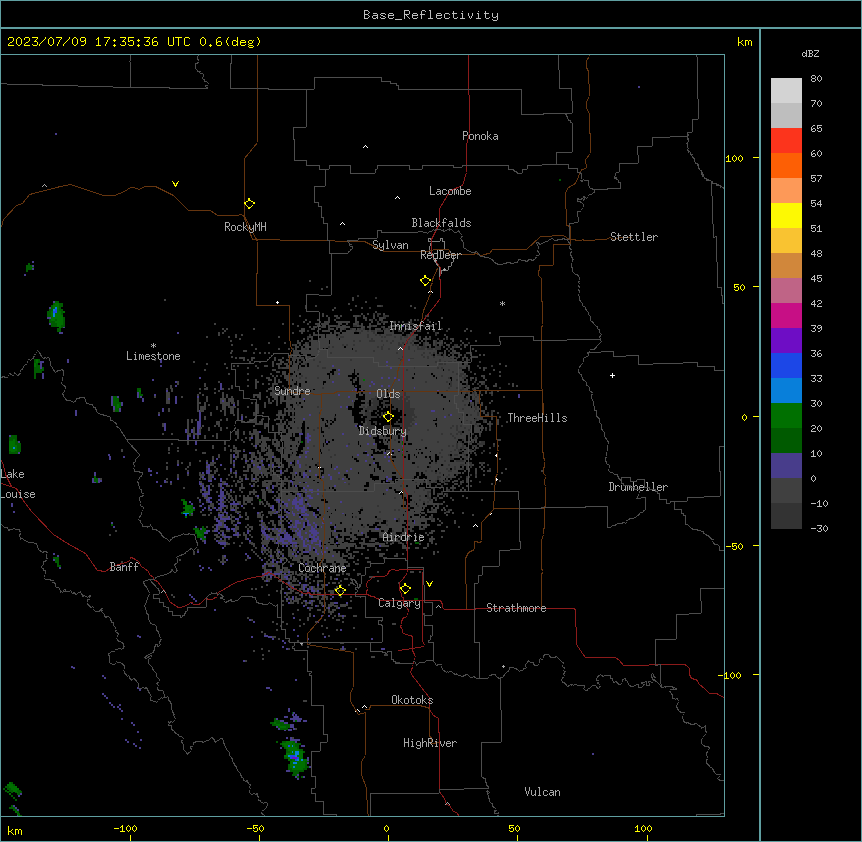This screenshot has height=842, width=862.
Task: Click the green echo cell northwest of Limestone
Action: tap(56, 317)
